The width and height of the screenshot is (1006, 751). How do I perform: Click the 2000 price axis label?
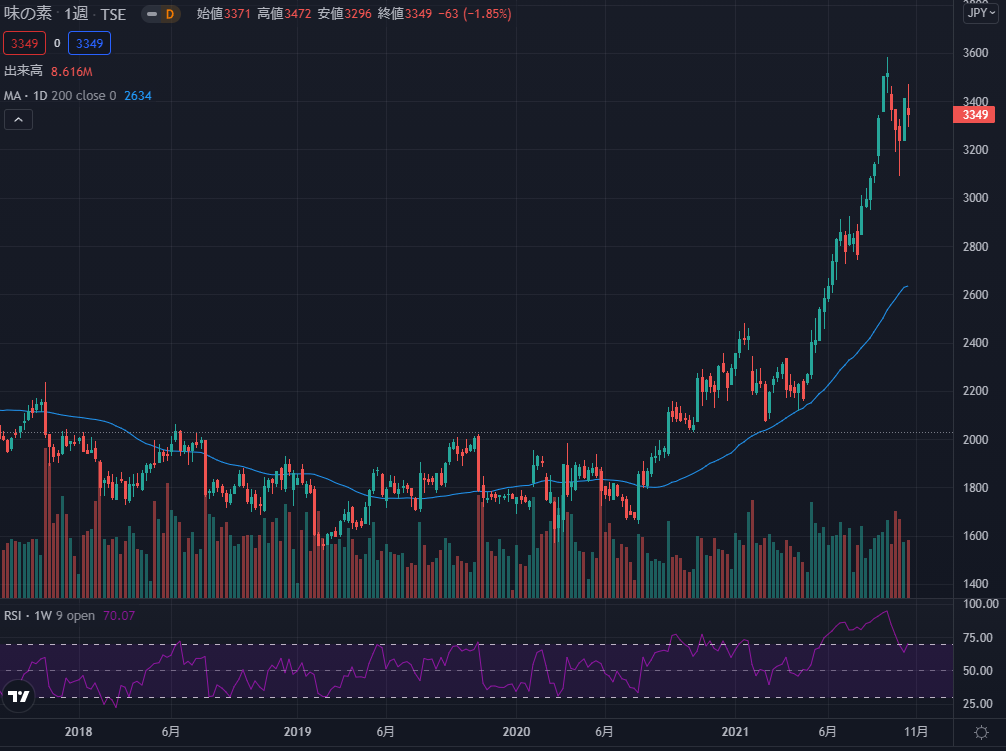point(975,440)
